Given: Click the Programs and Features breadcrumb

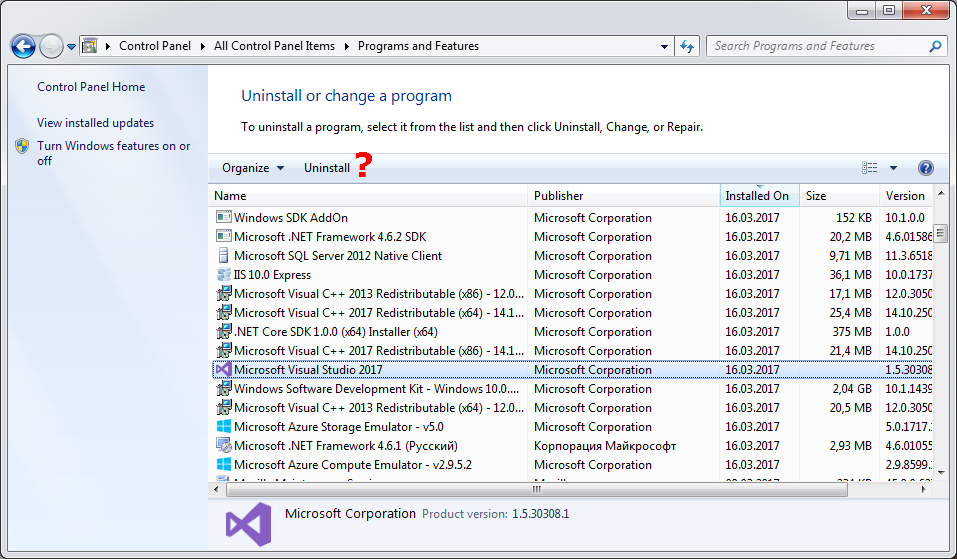Looking at the screenshot, I should [418, 46].
